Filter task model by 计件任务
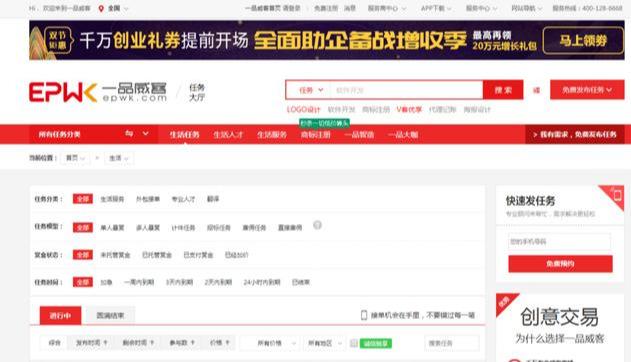 184,228
